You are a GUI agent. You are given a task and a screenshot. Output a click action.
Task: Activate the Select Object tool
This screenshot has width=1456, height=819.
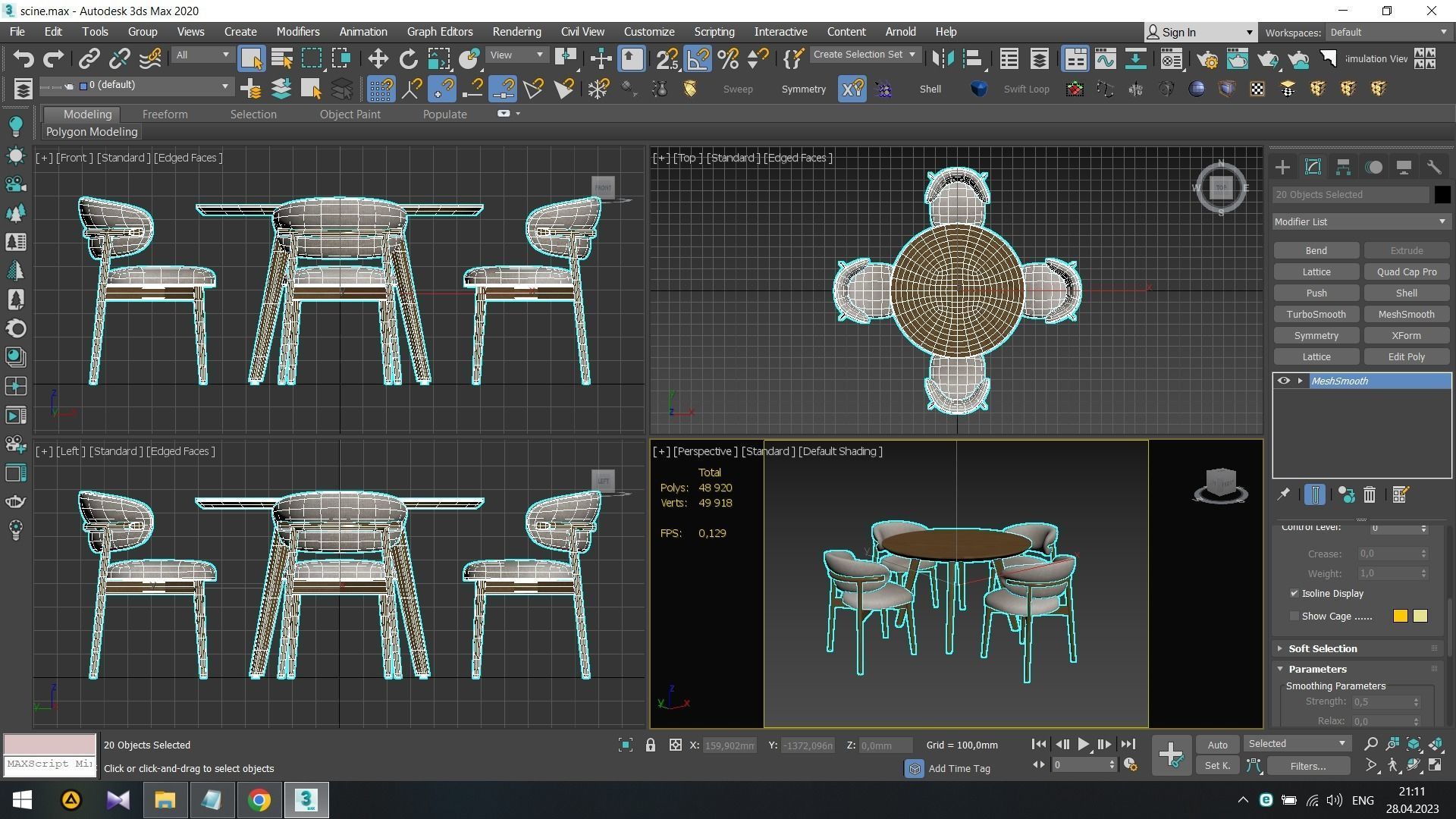click(251, 59)
